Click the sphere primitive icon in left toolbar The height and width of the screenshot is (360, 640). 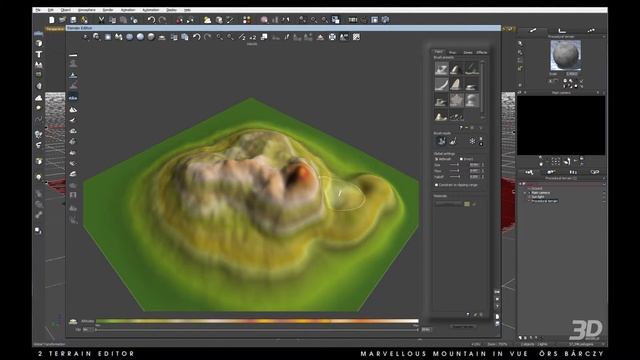coord(39,43)
